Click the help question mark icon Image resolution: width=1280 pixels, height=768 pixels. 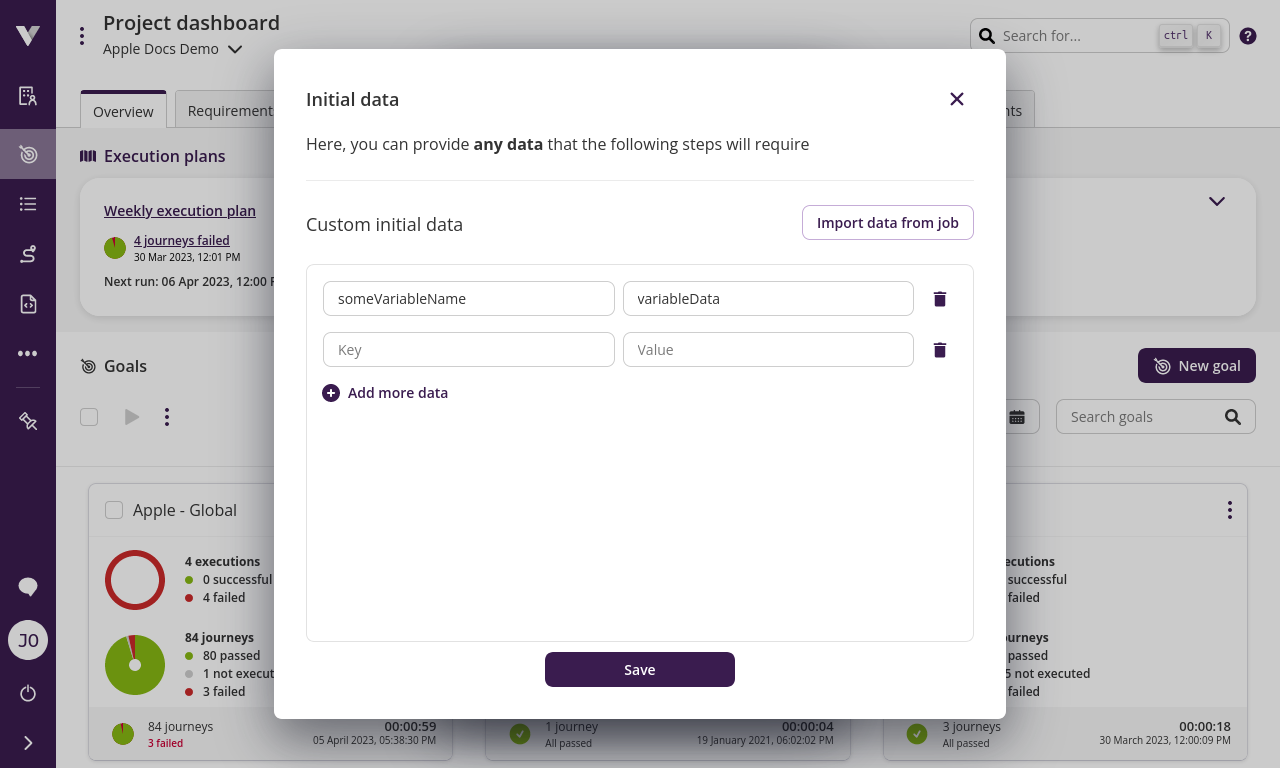pos(1248,36)
